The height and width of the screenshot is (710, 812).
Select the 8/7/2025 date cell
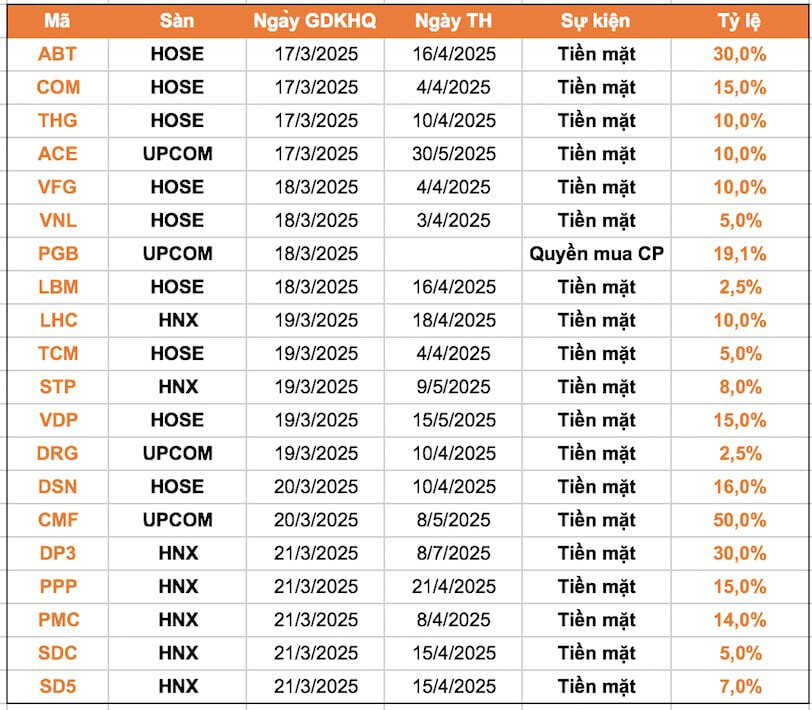coord(453,553)
